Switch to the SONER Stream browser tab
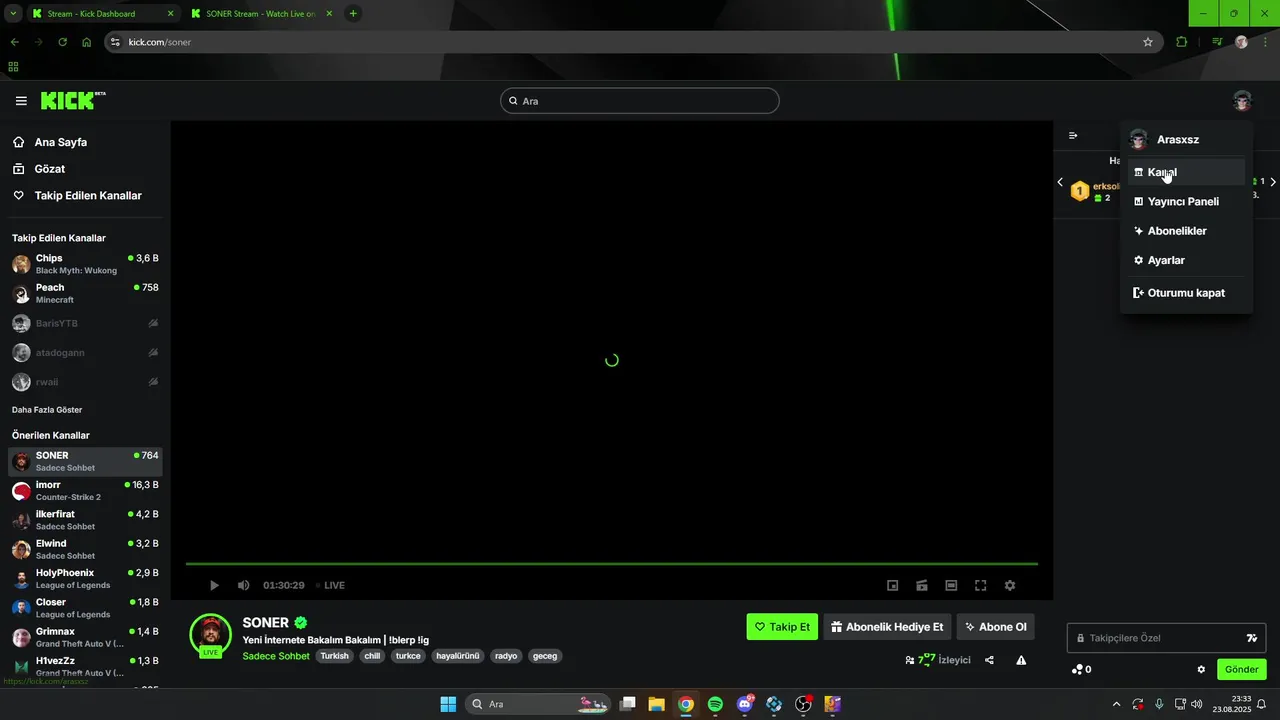 pyautogui.click(x=261, y=14)
